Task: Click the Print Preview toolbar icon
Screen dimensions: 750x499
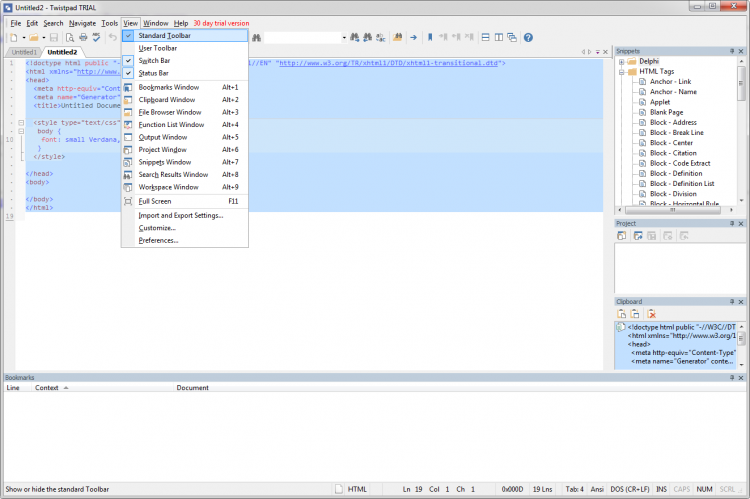Action: pos(70,37)
